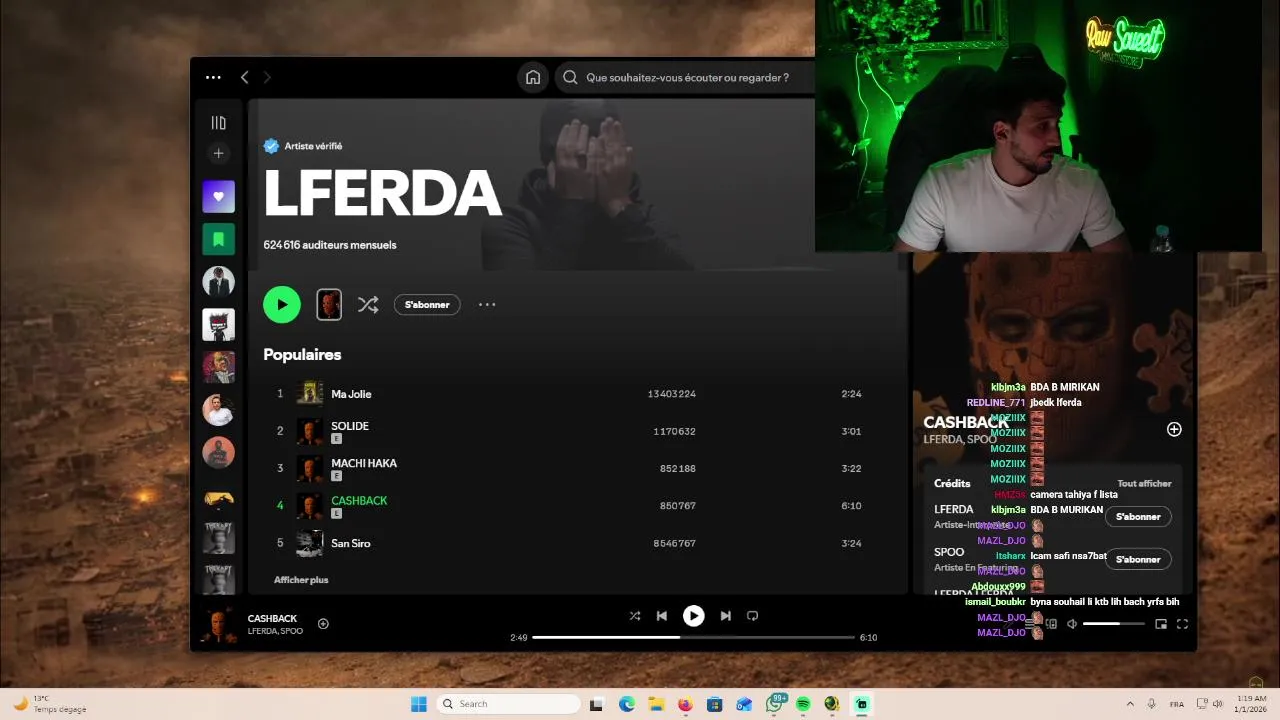Open the Windows Start button
This screenshot has width=1280, height=720.
click(419, 704)
